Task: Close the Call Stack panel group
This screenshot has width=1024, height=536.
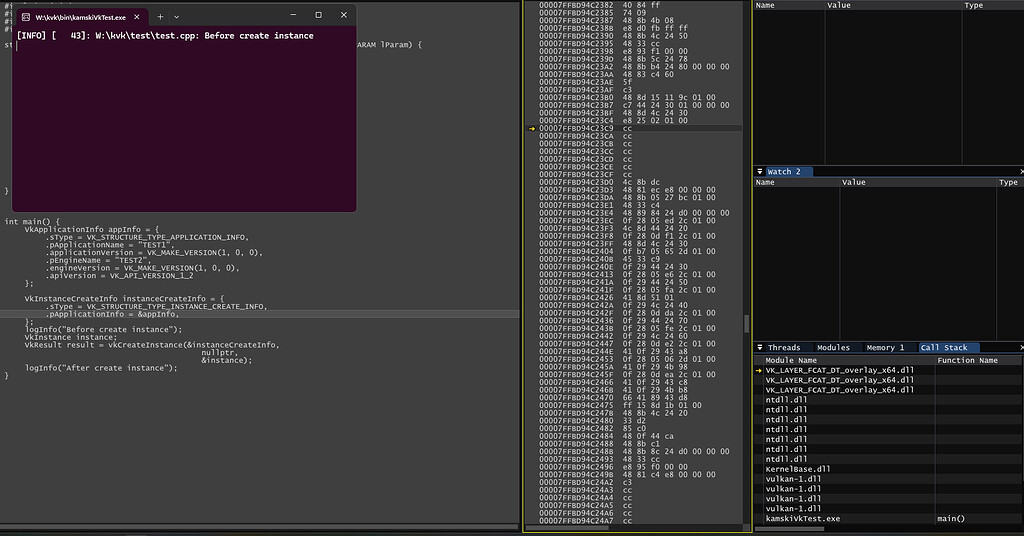Action: coord(1021,347)
